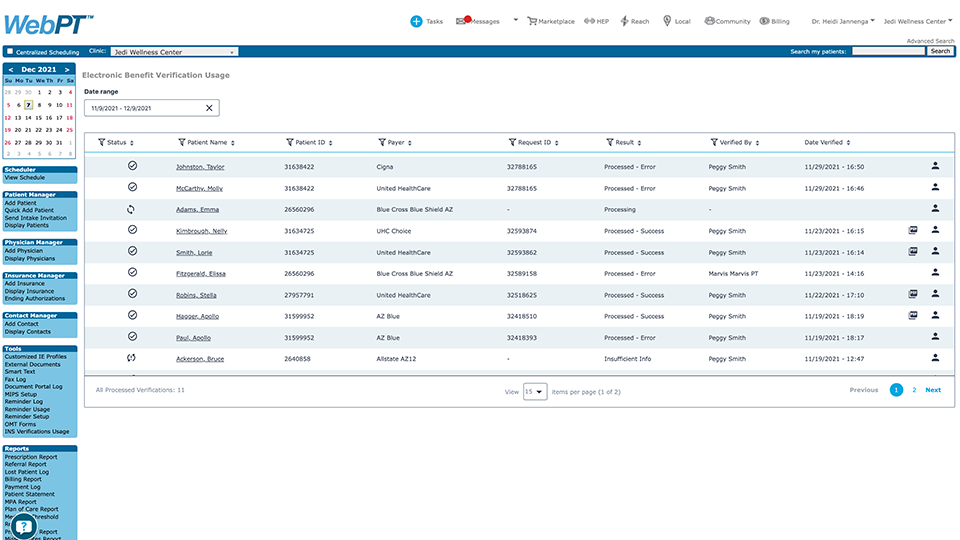Viewport: 960px width, 540px height.
Task: Clear the date range with X
Action: pos(209,108)
